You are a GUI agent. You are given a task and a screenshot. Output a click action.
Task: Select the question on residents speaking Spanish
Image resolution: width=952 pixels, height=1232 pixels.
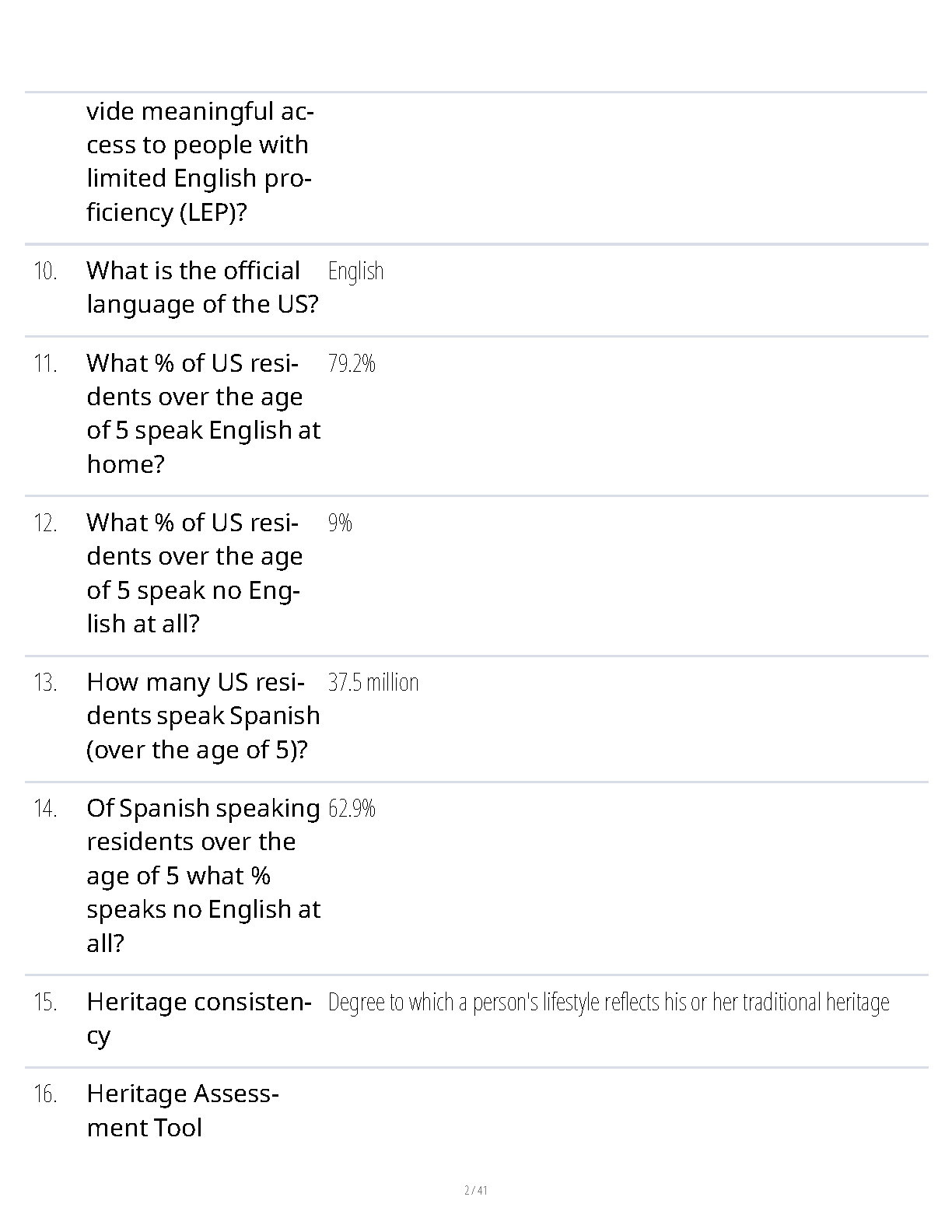(203, 716)
